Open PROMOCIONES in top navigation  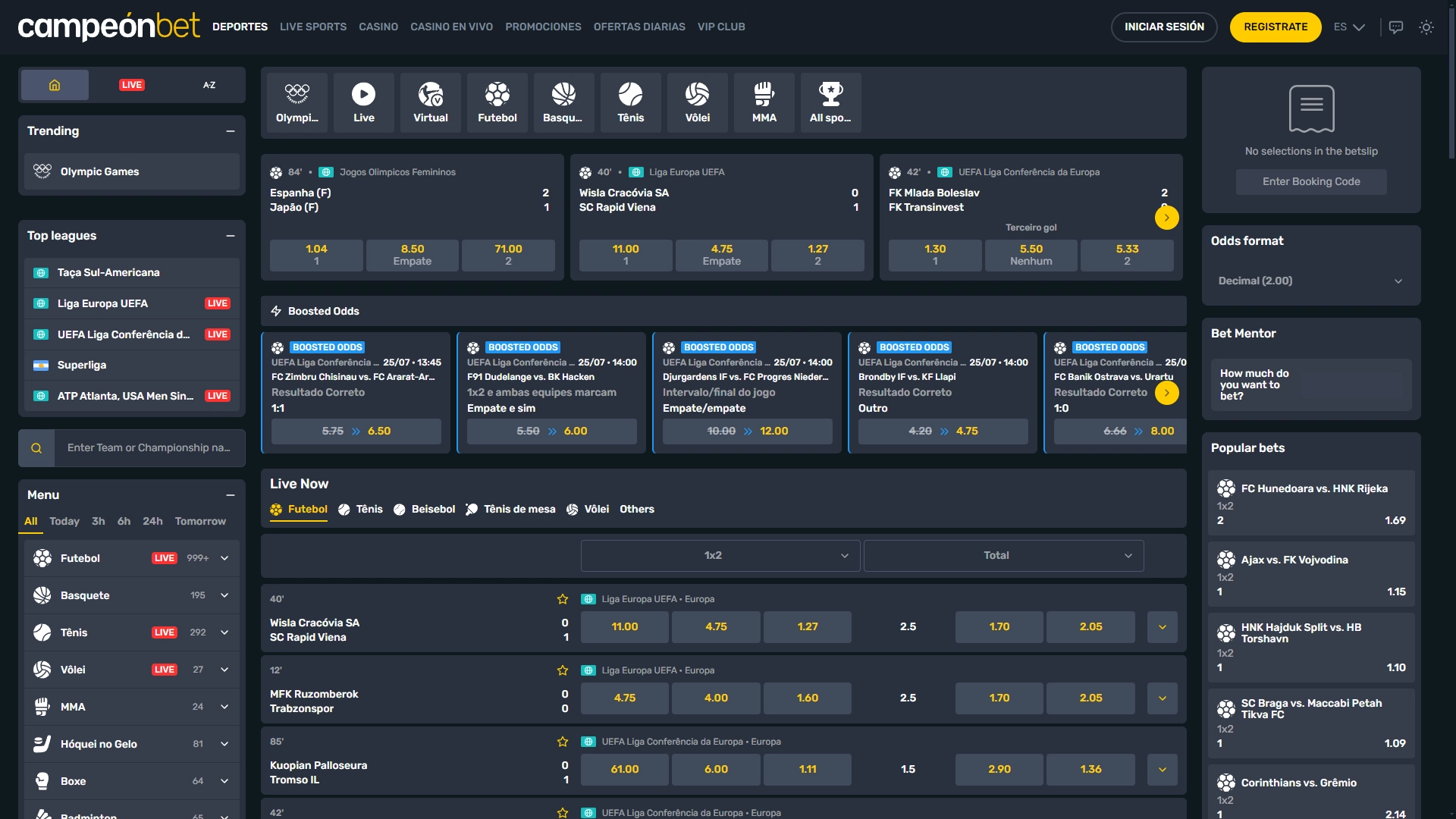543,27
